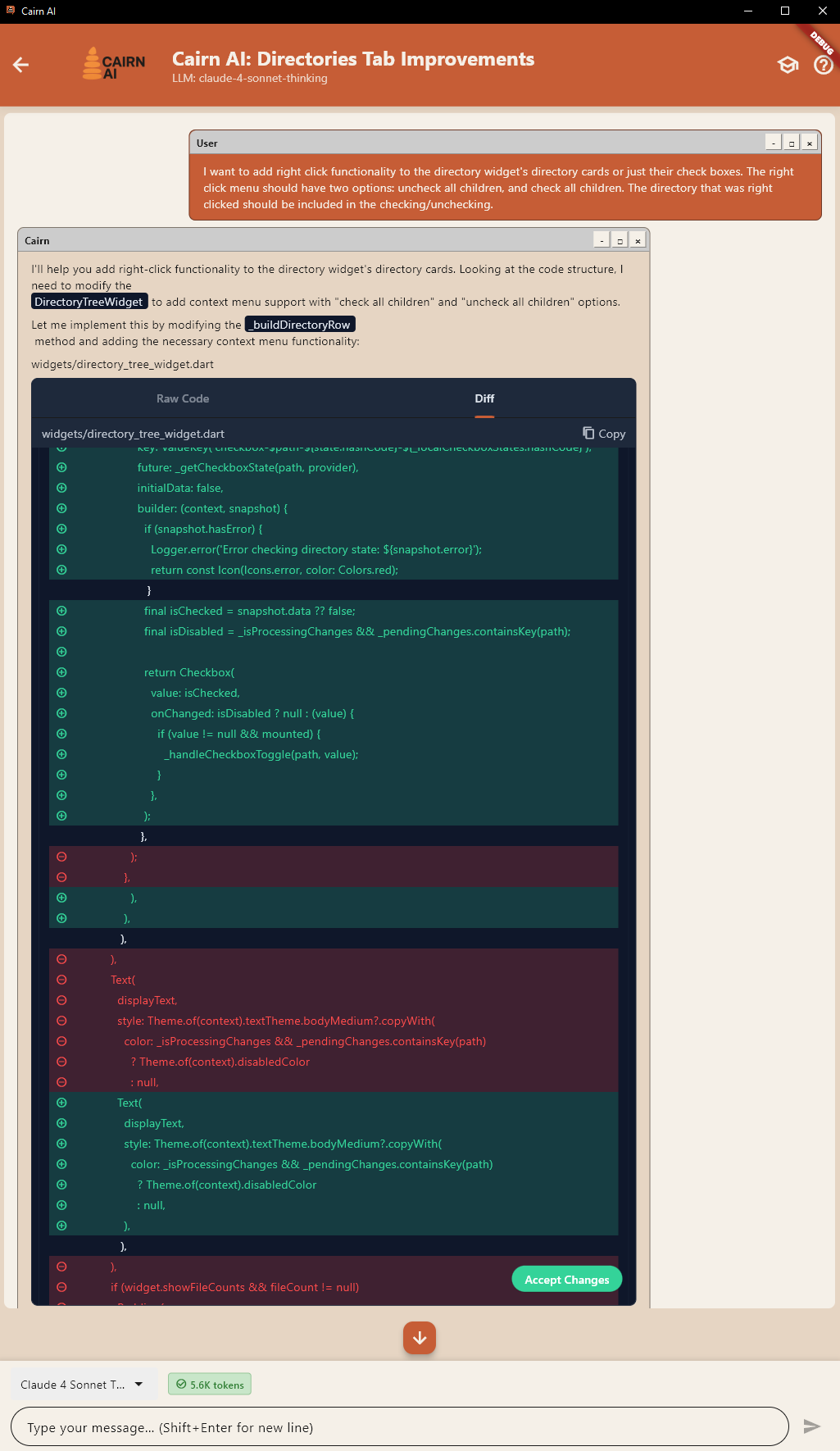Click the 'widgets/directory_tree_widget.dart' code block header
Viewport: 840px width, 1451px height.
[133, 434]
